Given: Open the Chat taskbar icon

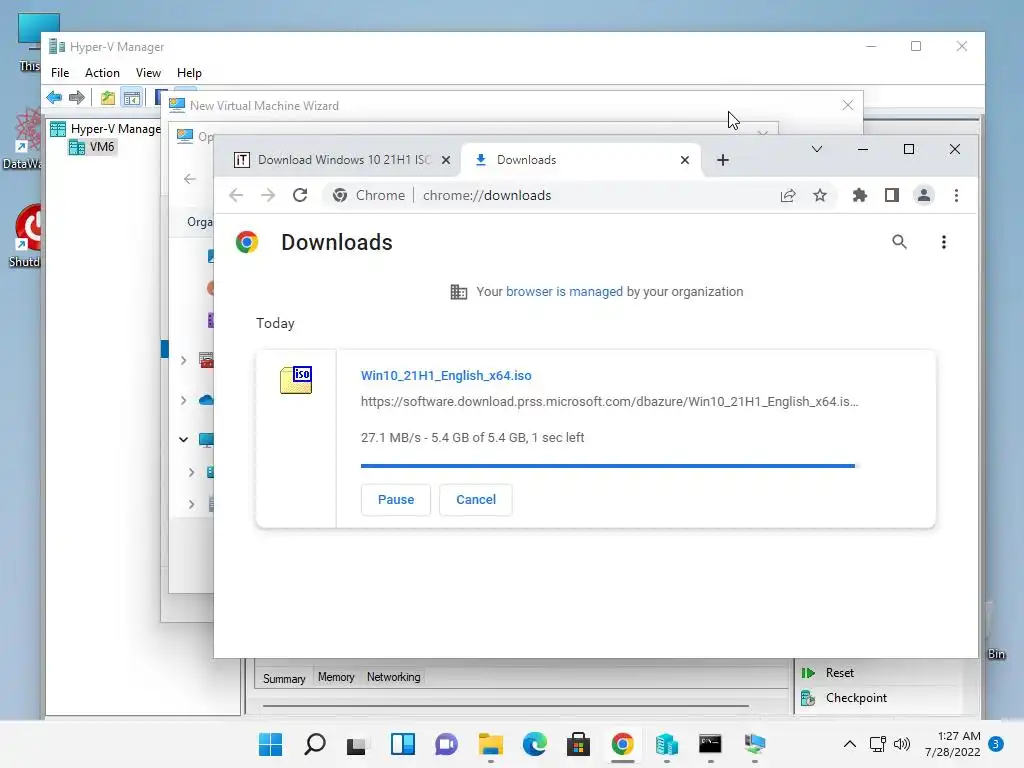Looking at the screenshot, I should [x=447, y=744].
